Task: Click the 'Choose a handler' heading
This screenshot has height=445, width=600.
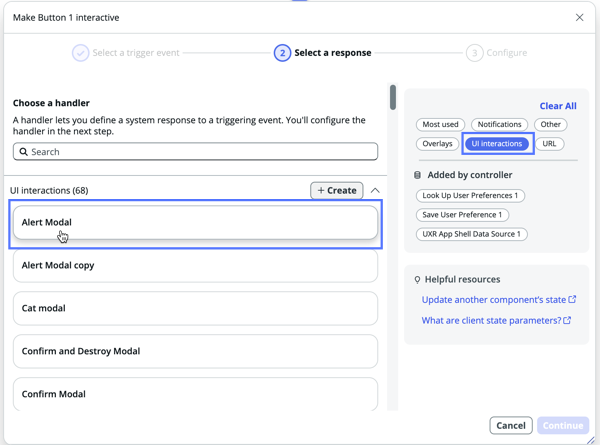Action: pyautogui.click(x=51, y=103)
